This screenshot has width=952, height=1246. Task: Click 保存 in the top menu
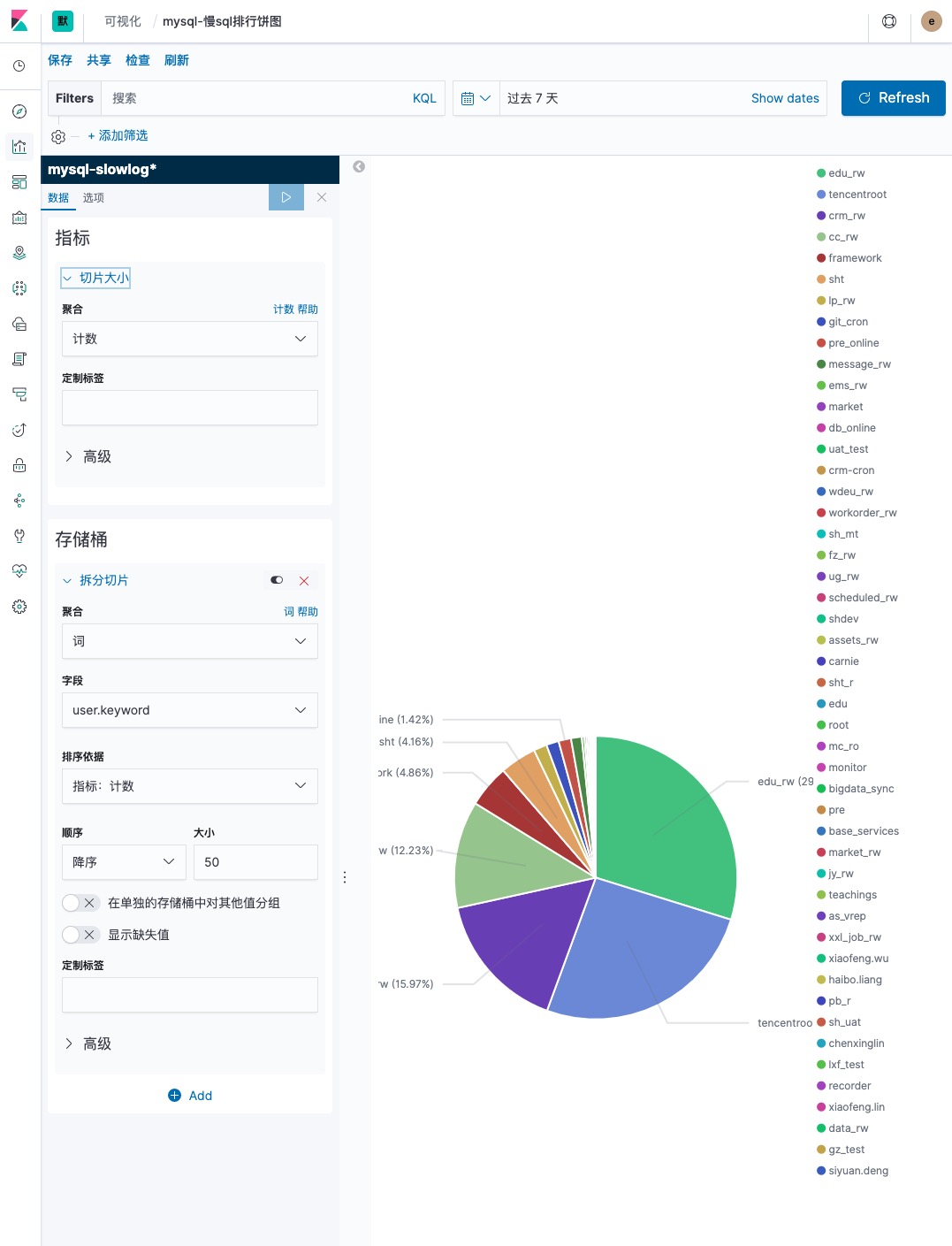click(x=60, y=60)
